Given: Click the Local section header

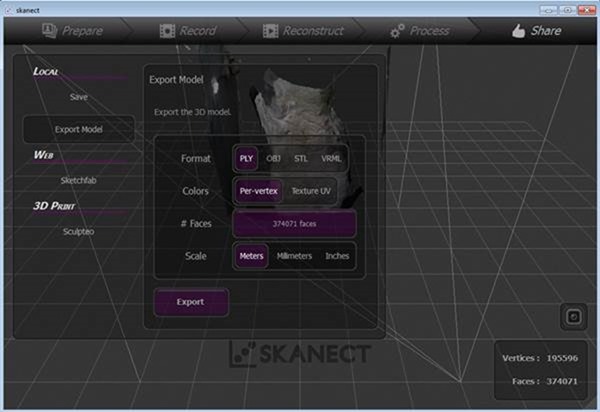Looking at the screenshot, I should [x=46, y=72].
